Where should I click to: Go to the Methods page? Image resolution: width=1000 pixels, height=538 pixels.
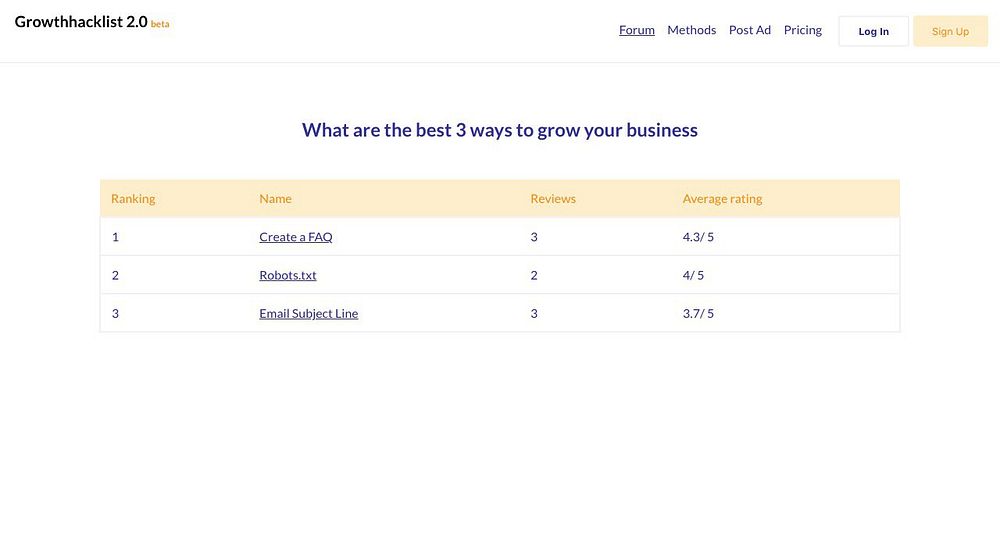pos(691,30)
